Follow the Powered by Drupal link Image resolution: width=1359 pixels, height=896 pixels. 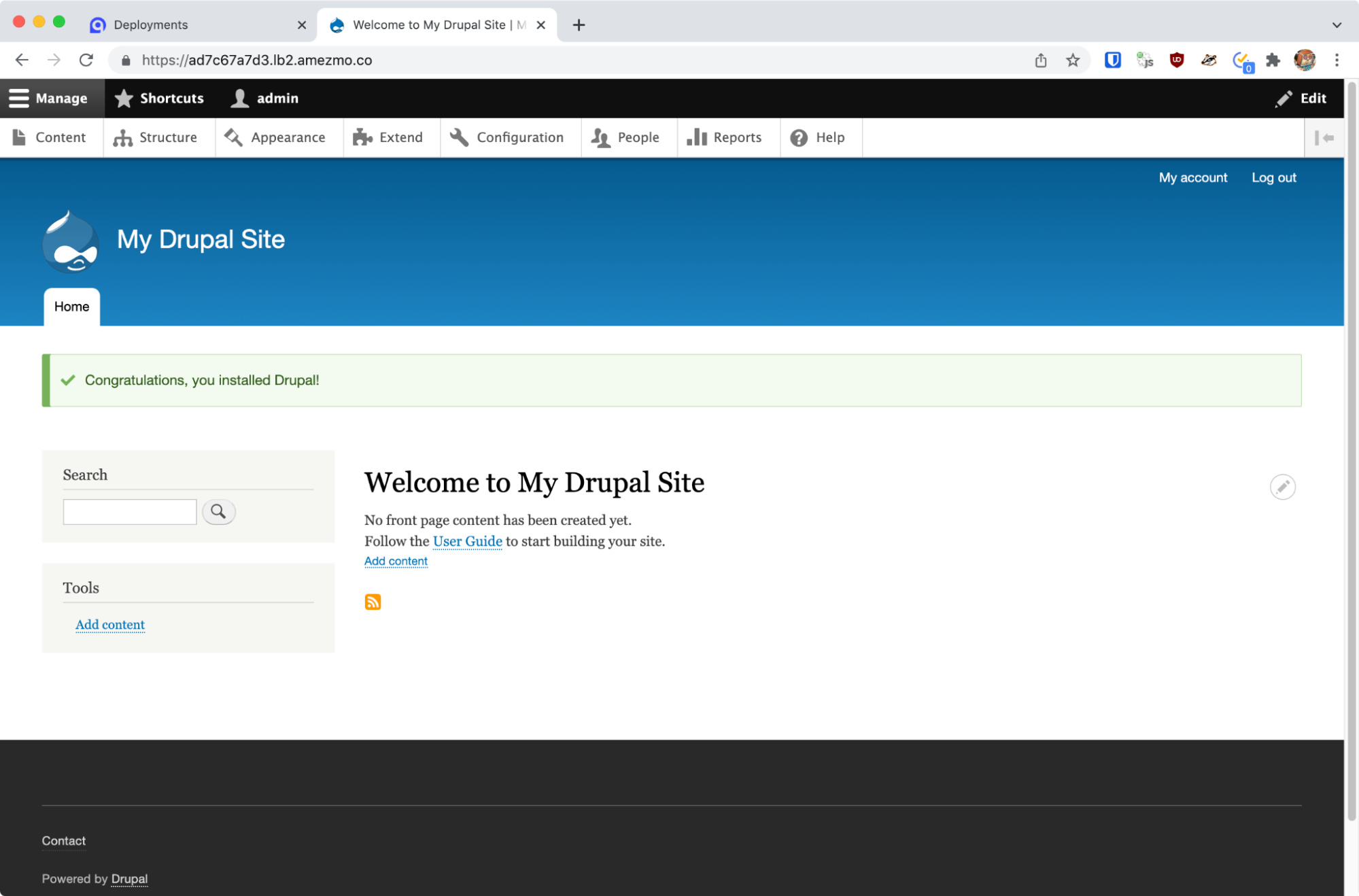pyautogui.click(x=129, y=879)
